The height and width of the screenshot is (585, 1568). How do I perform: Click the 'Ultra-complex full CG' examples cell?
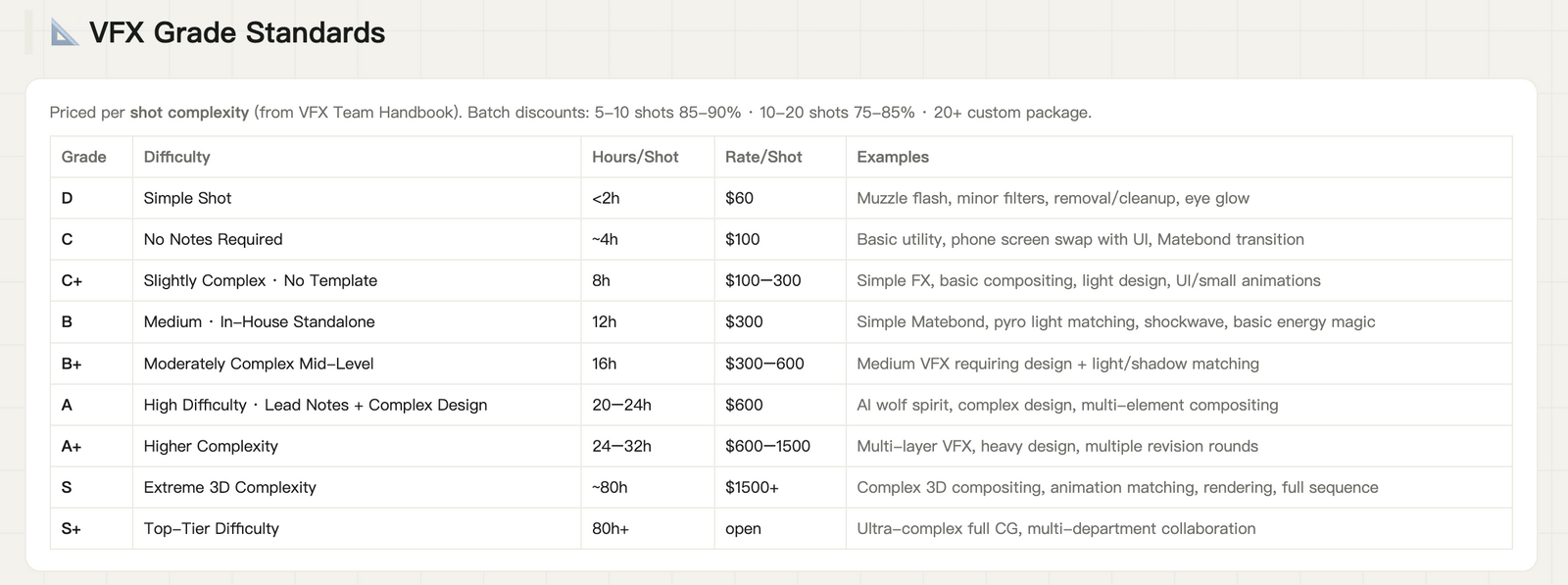(1179, 528)
